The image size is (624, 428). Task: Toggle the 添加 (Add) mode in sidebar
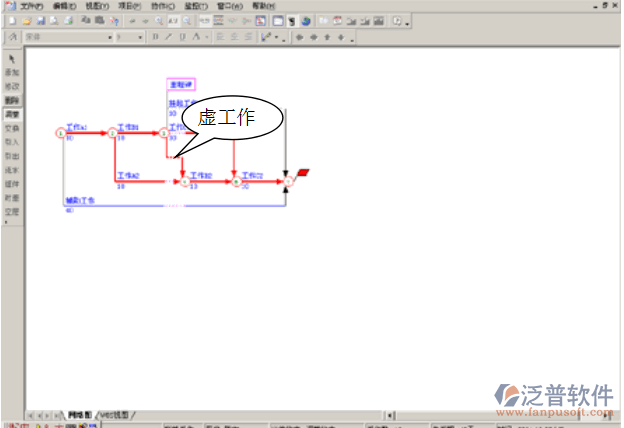click(x=11, y=73)
